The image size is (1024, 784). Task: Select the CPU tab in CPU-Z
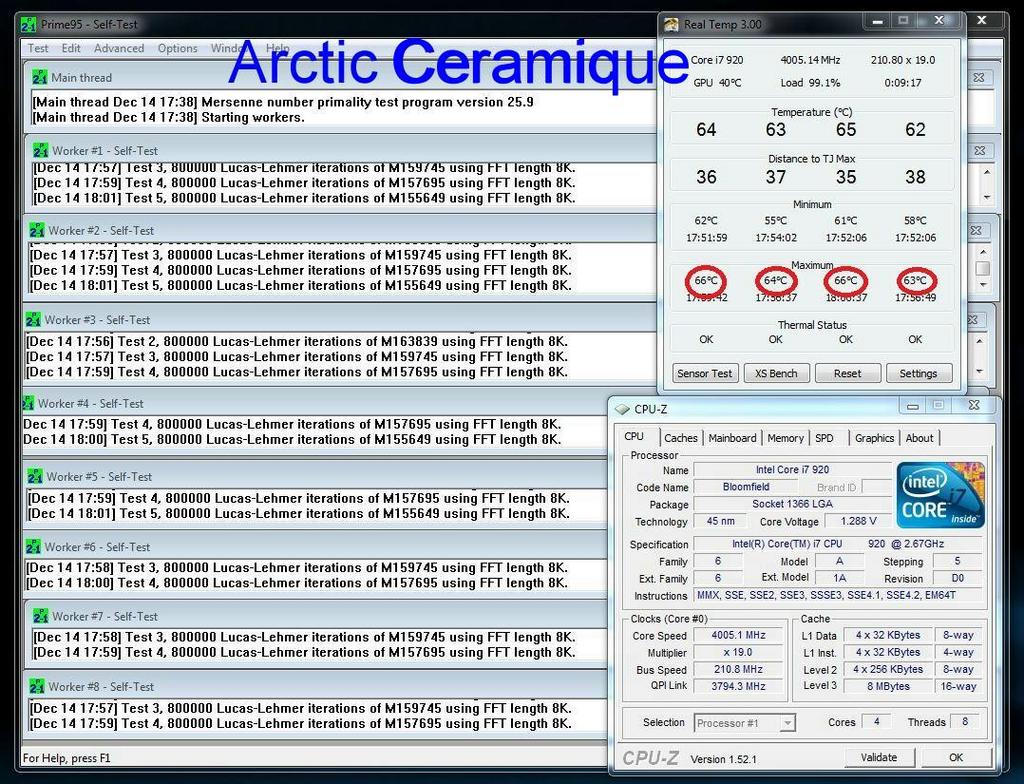click(633, 436)
